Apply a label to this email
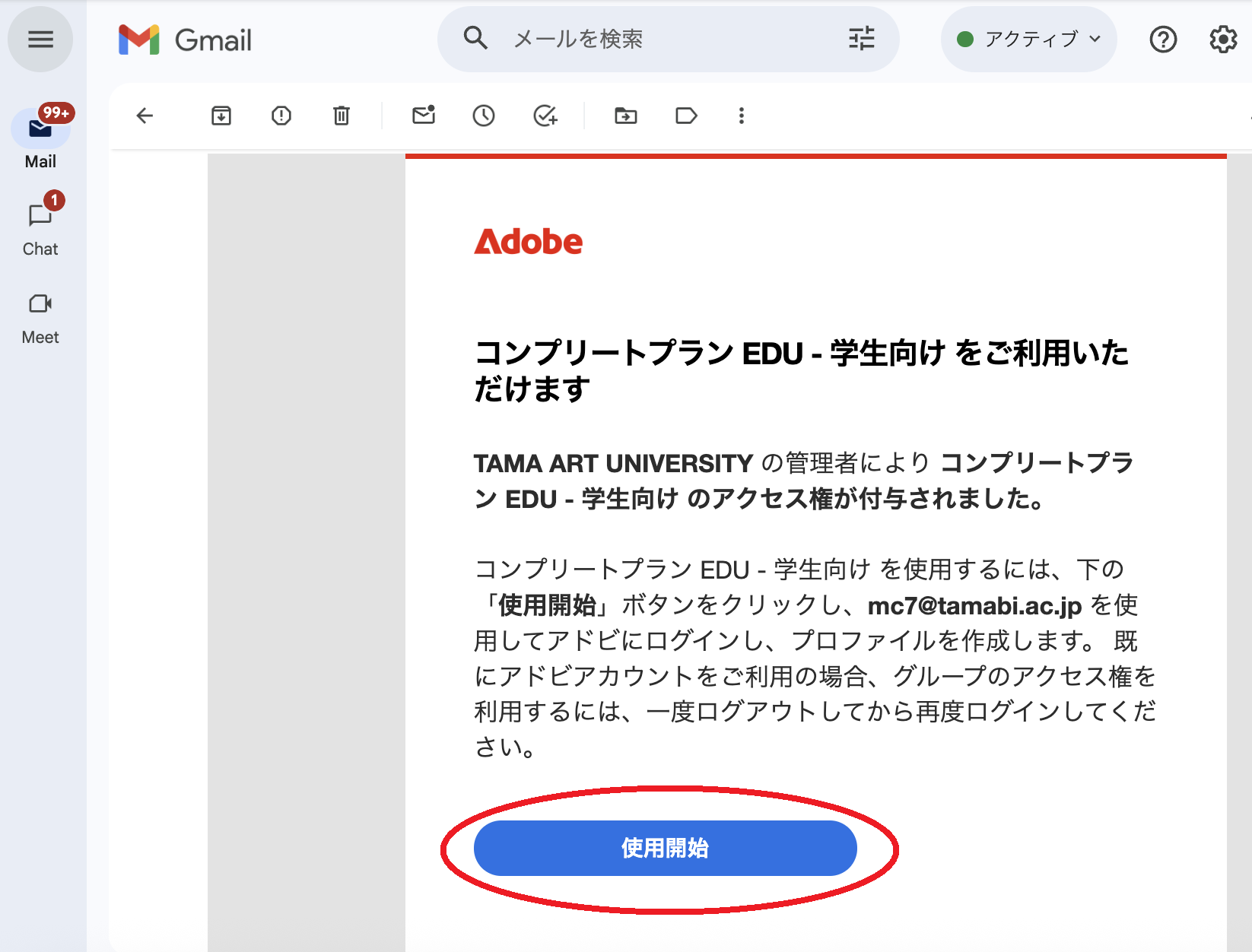 (x=686, y=116)
